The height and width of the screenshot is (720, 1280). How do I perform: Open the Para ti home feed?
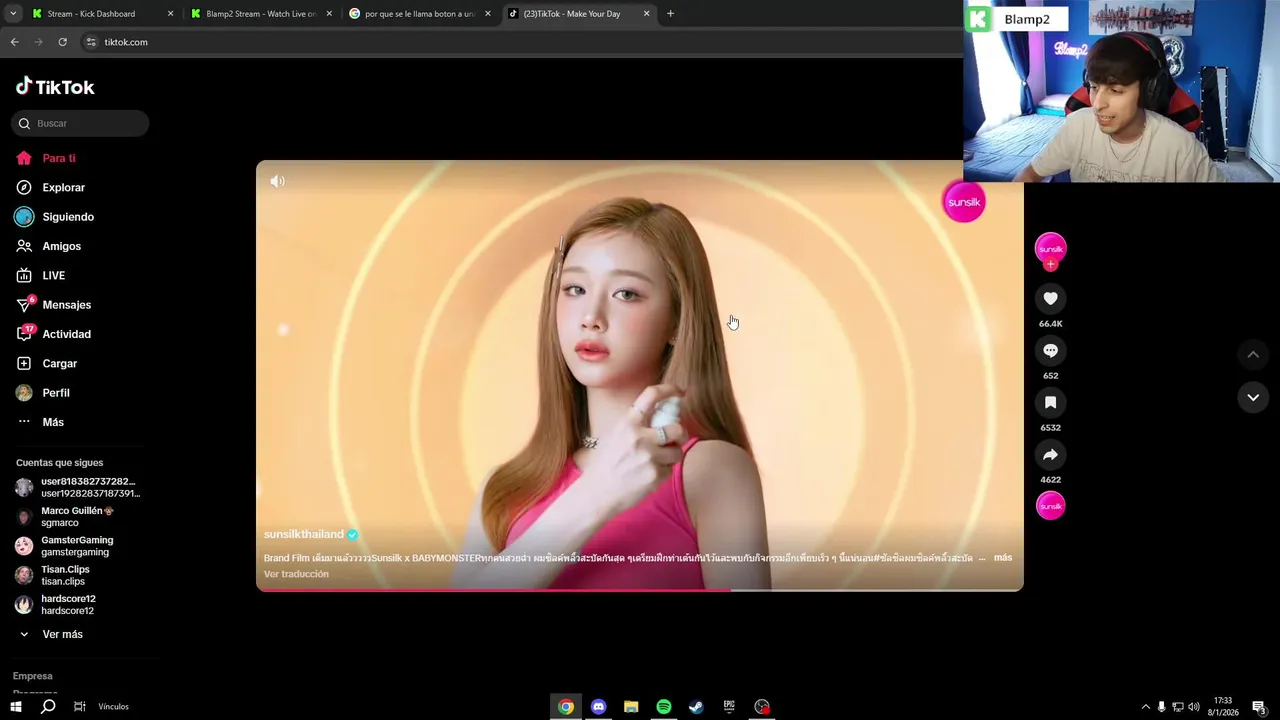tap(45, 158)
